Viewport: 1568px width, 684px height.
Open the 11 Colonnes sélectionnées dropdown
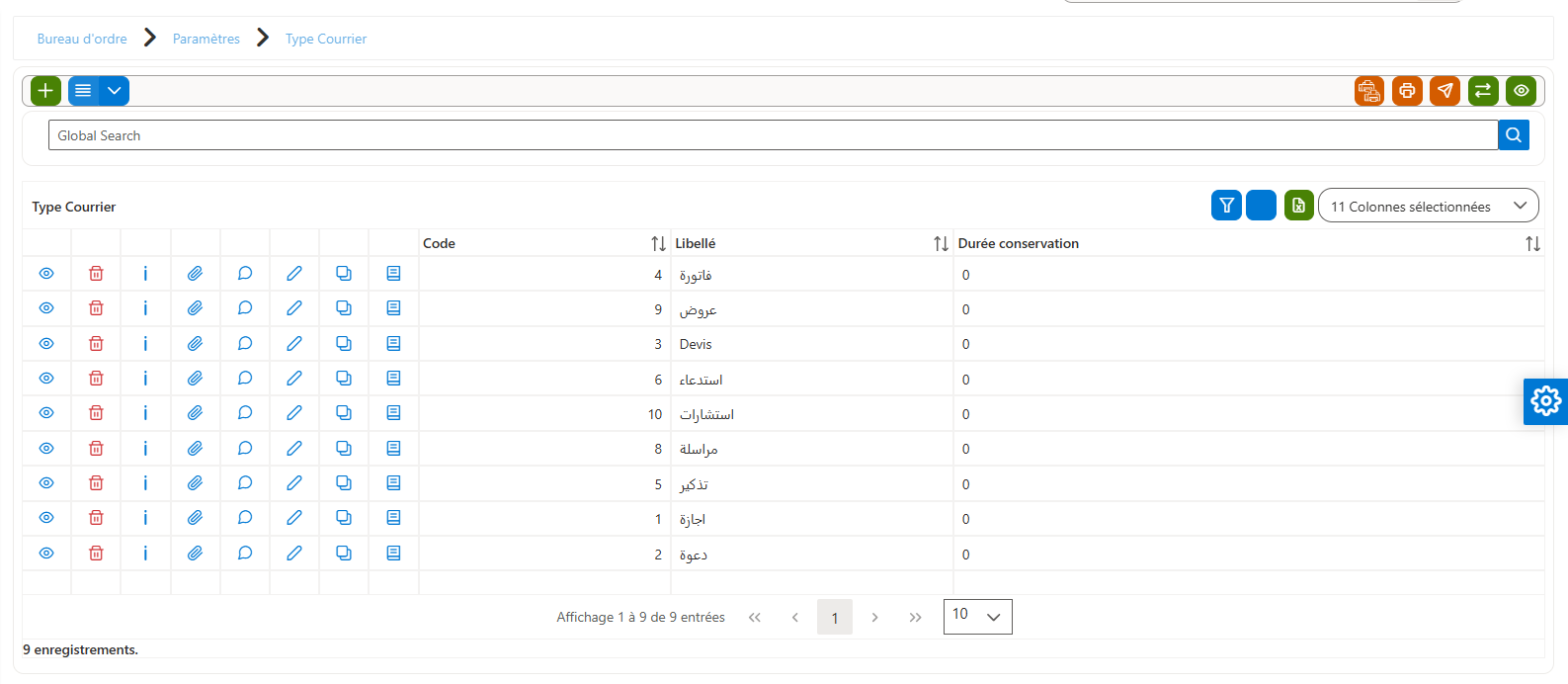pyautogui.click(x=1429, y=206)
